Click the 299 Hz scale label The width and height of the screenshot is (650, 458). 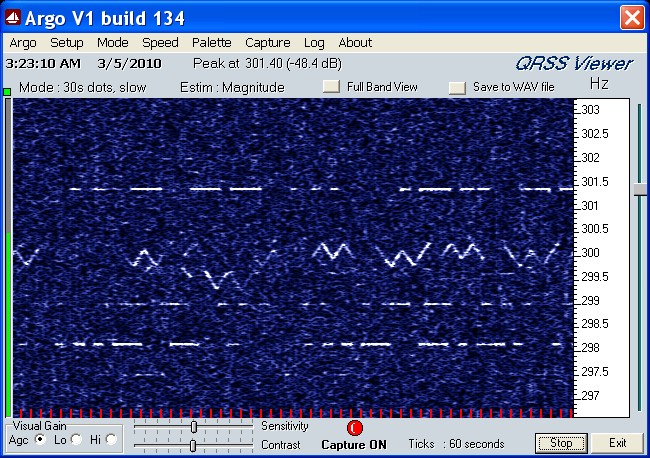[x=590, y=300]
